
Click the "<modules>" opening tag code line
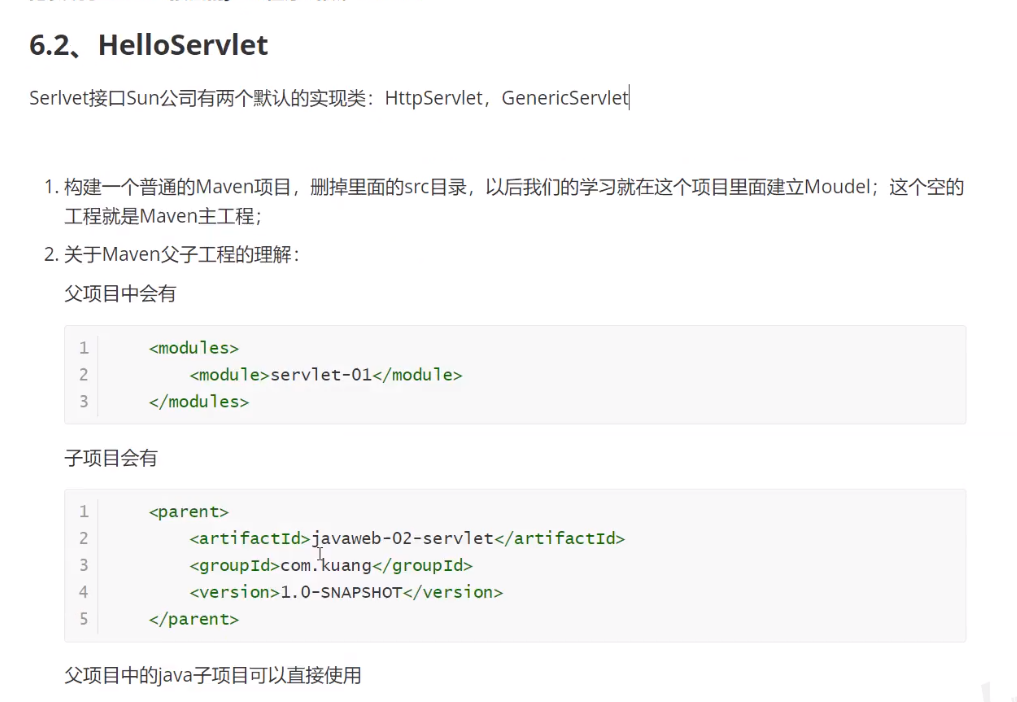tap(194, 348)
